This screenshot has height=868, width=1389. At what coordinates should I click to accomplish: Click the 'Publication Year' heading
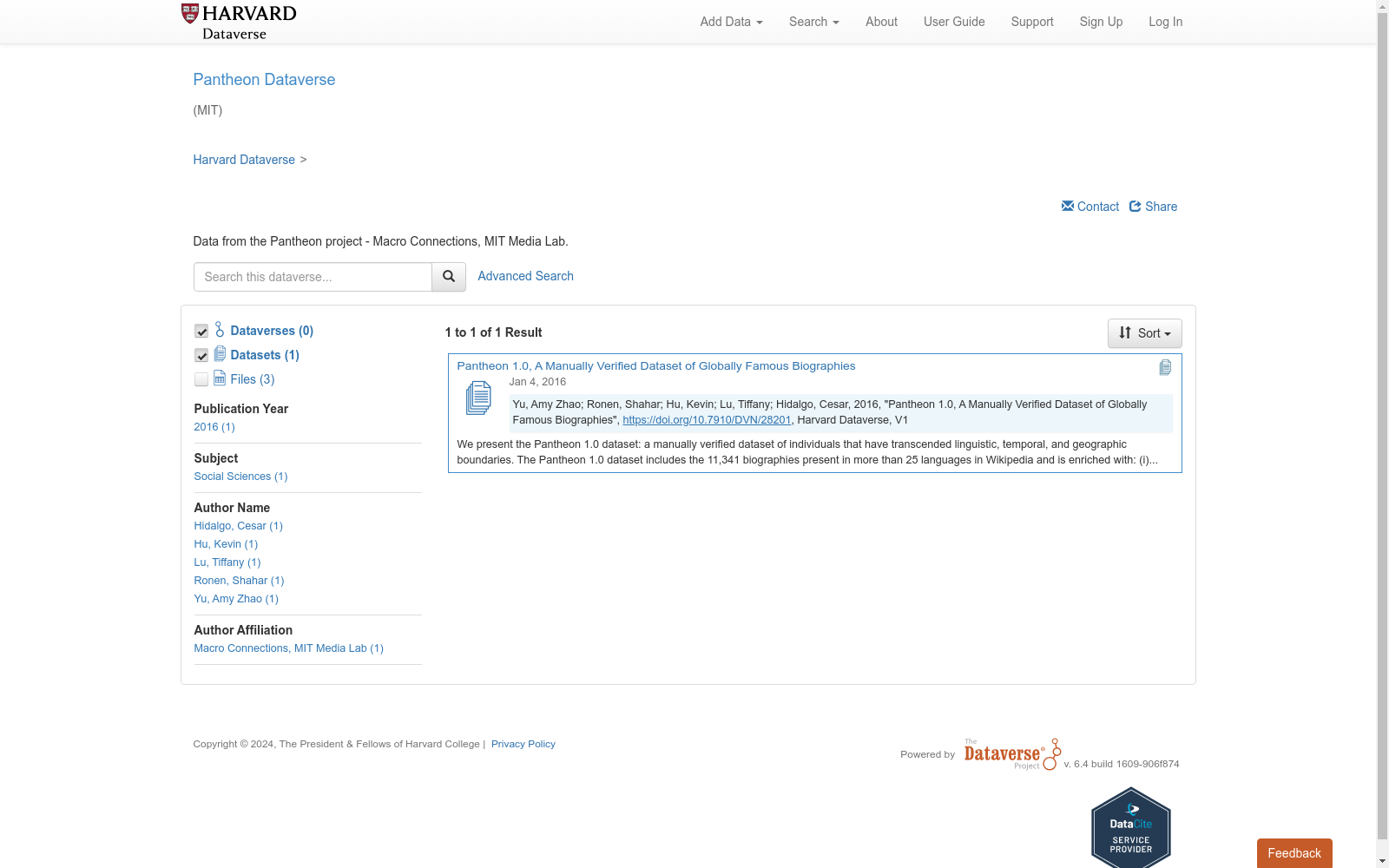[x=241, y=409]
